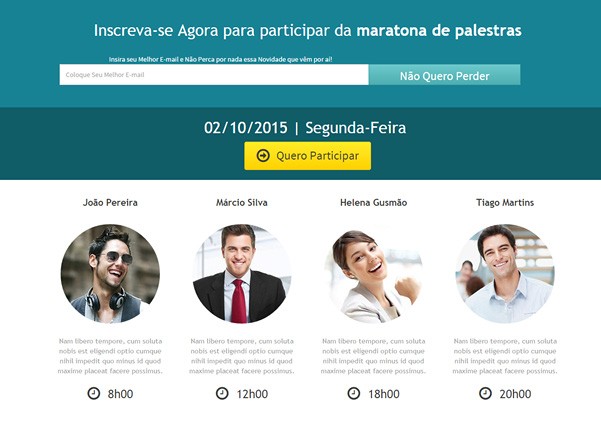Click the Não Quero Perder button
The width and height of the screenshot is (601, 435).
(x=445, y=75)
